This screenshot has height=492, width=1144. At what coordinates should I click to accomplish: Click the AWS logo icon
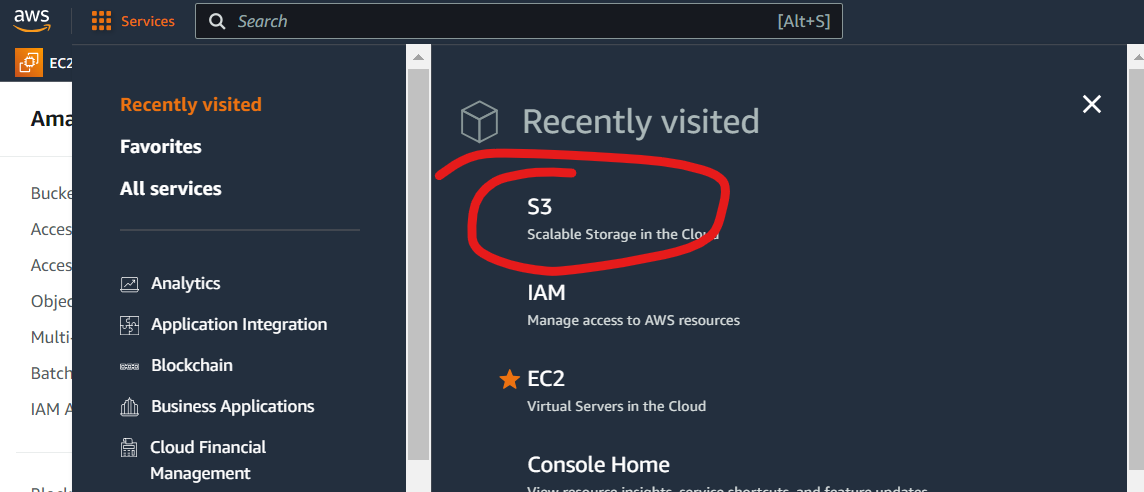(33, 21)
